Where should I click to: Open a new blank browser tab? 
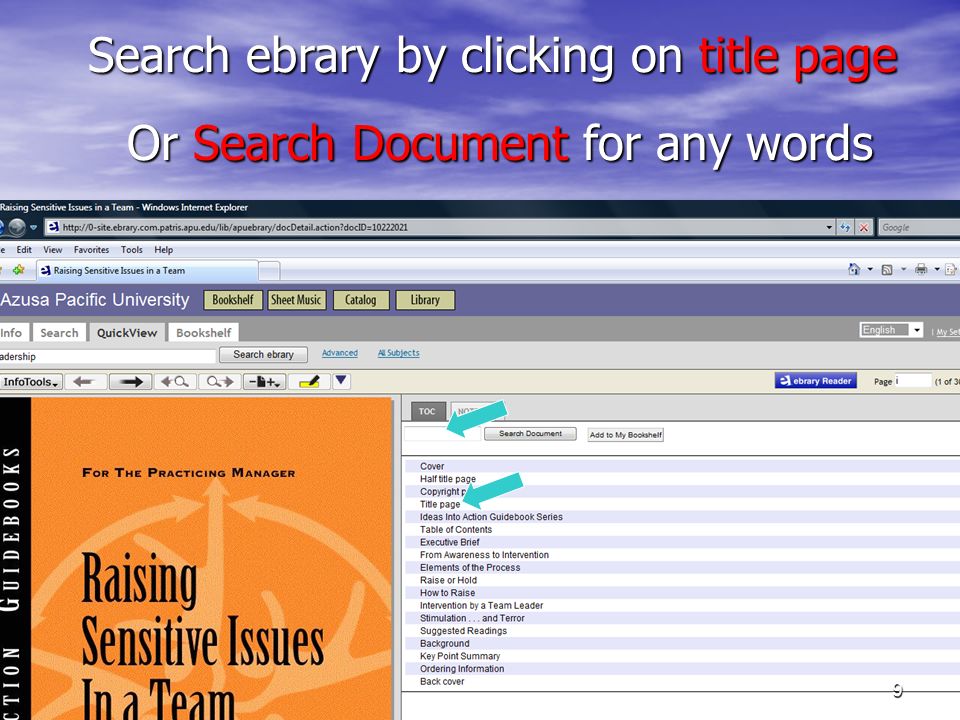click(x=269, y=271)
